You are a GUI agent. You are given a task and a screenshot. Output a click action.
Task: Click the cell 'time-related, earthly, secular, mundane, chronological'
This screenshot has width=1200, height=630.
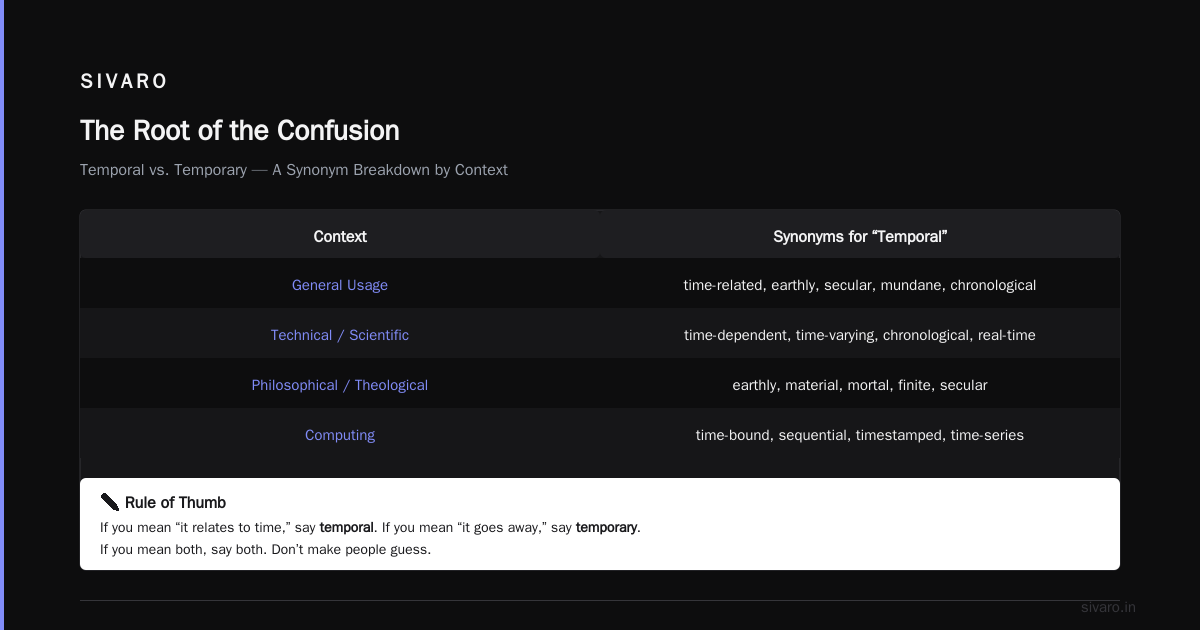pyautogui.click(x=860, y=285)
